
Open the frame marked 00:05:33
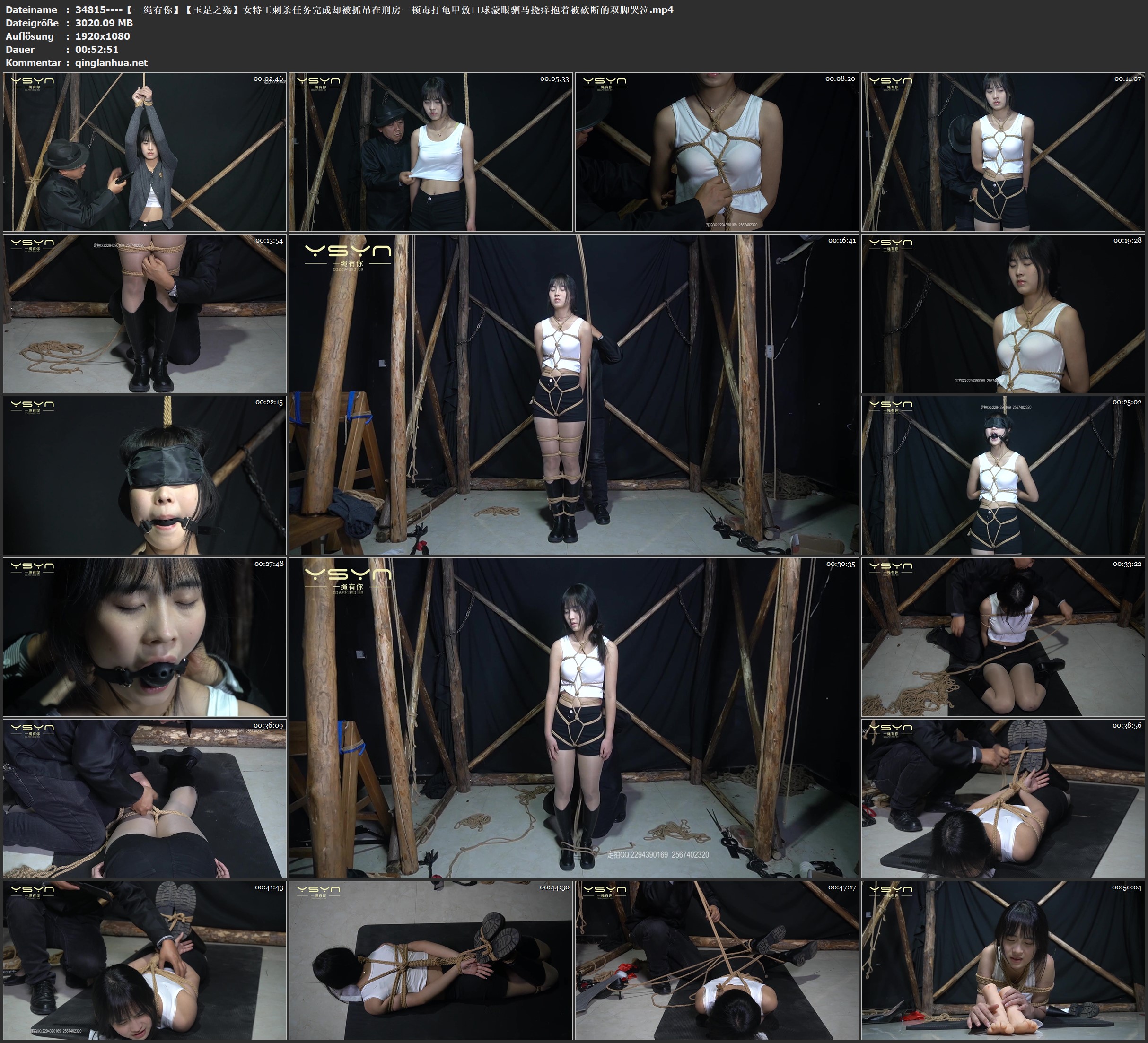430,151
